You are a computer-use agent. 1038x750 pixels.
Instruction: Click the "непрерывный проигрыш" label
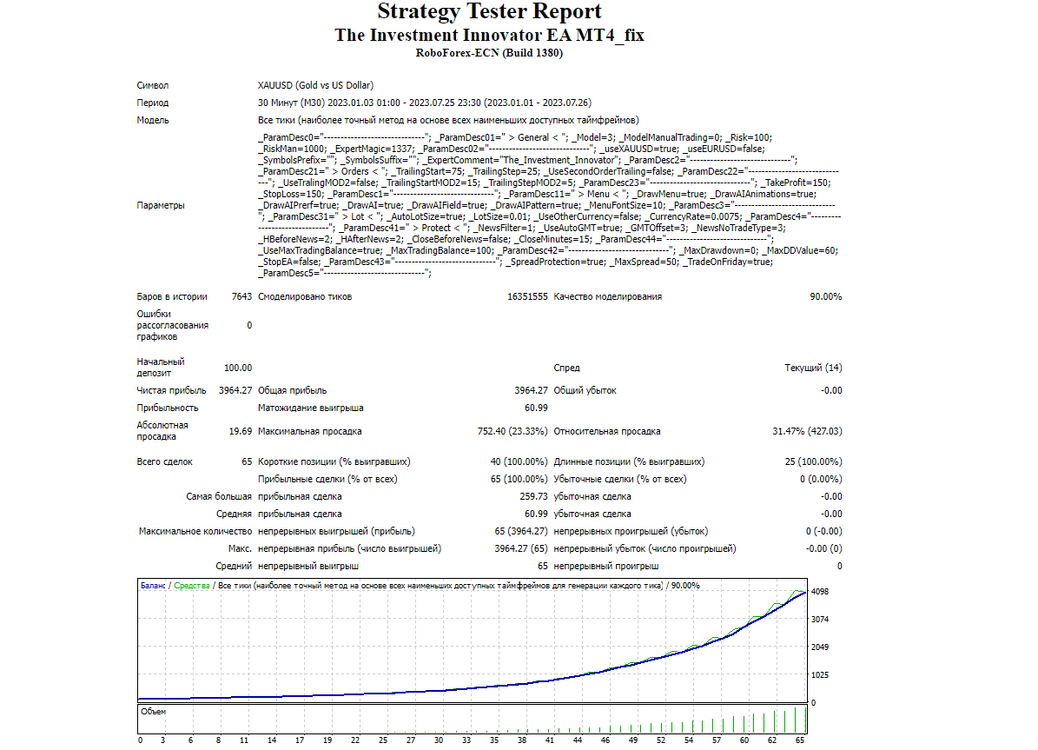pos(606,566)
